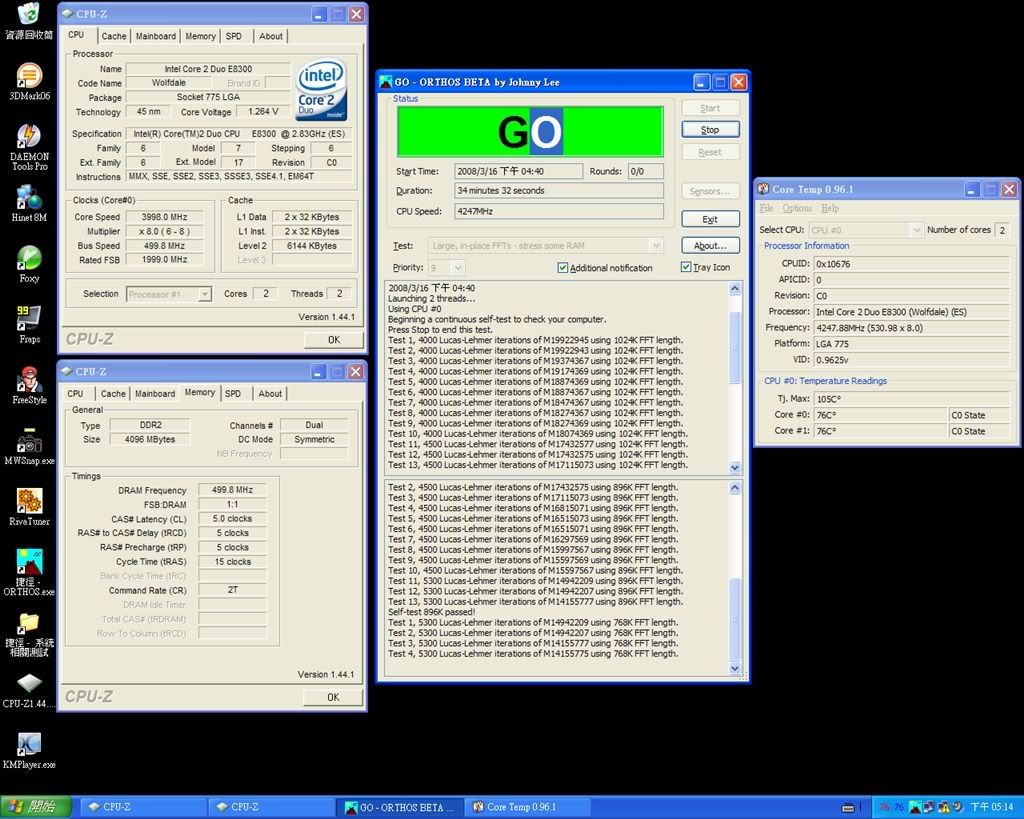Open the Select CPU dropdown in Core Temp
The image size is (1024, 819).
[x=916, y=230]
